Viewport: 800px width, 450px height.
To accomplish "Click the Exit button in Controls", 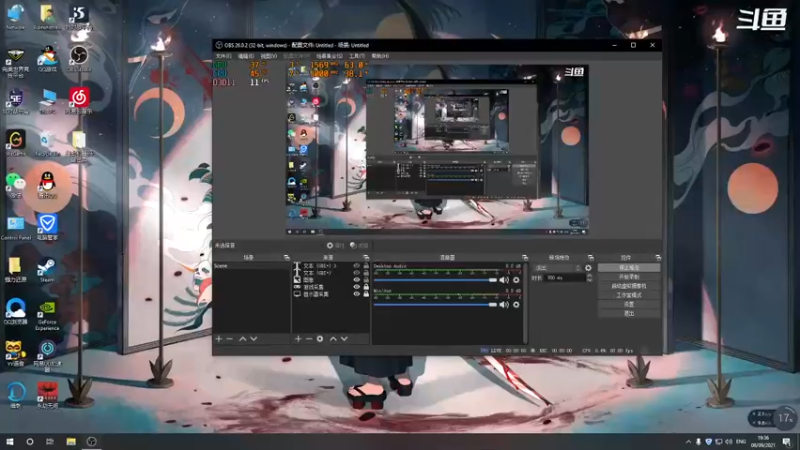I will click(629, 314).
